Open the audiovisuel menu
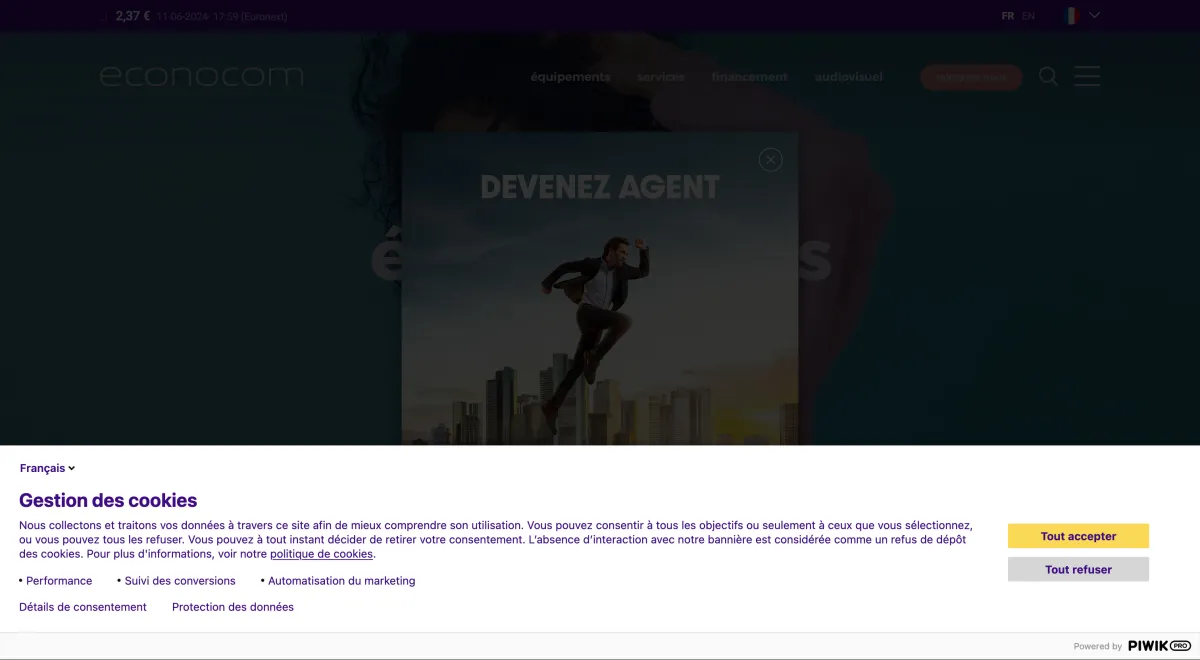The width and height of the screenshot is (1200, 660). click(848, 77)
